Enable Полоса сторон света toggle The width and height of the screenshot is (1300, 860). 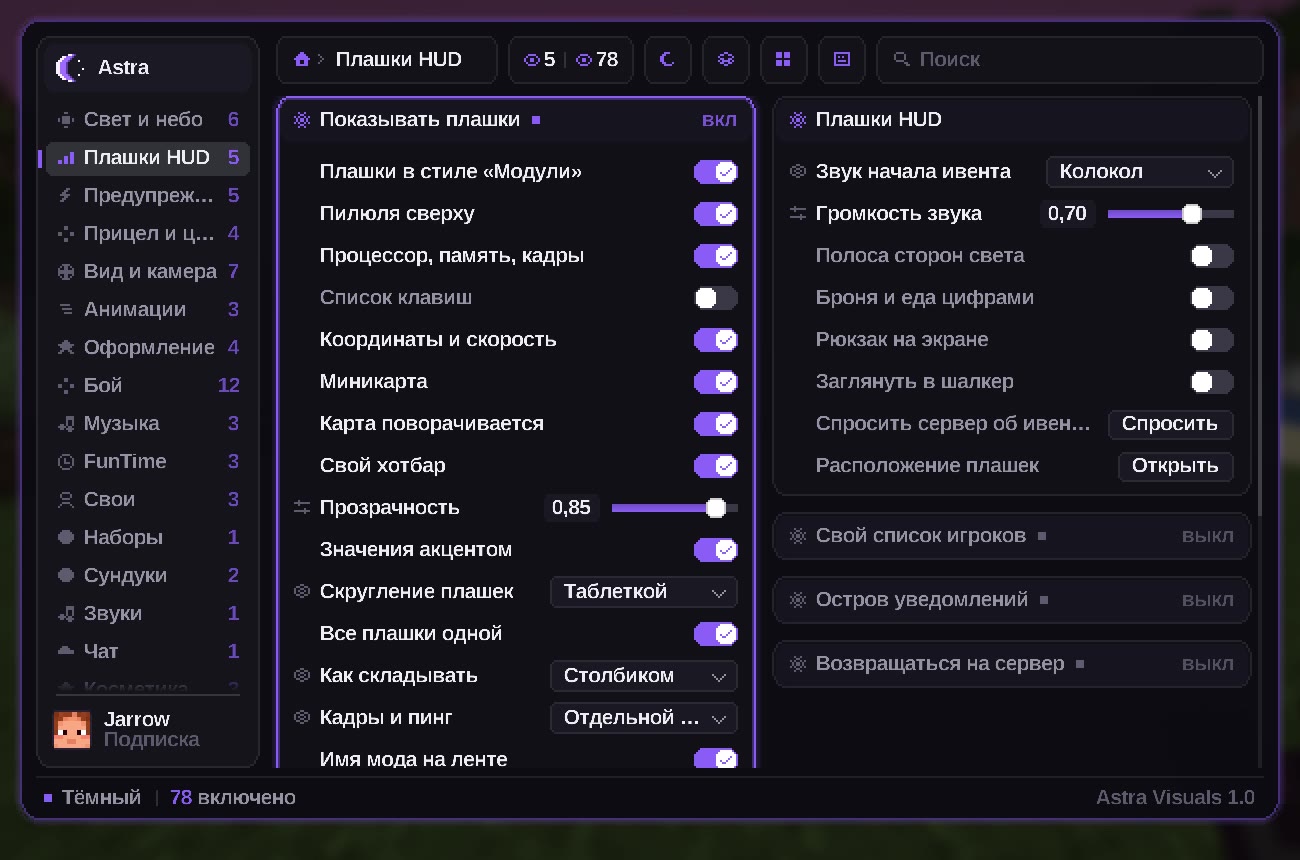coord(1212,256)
